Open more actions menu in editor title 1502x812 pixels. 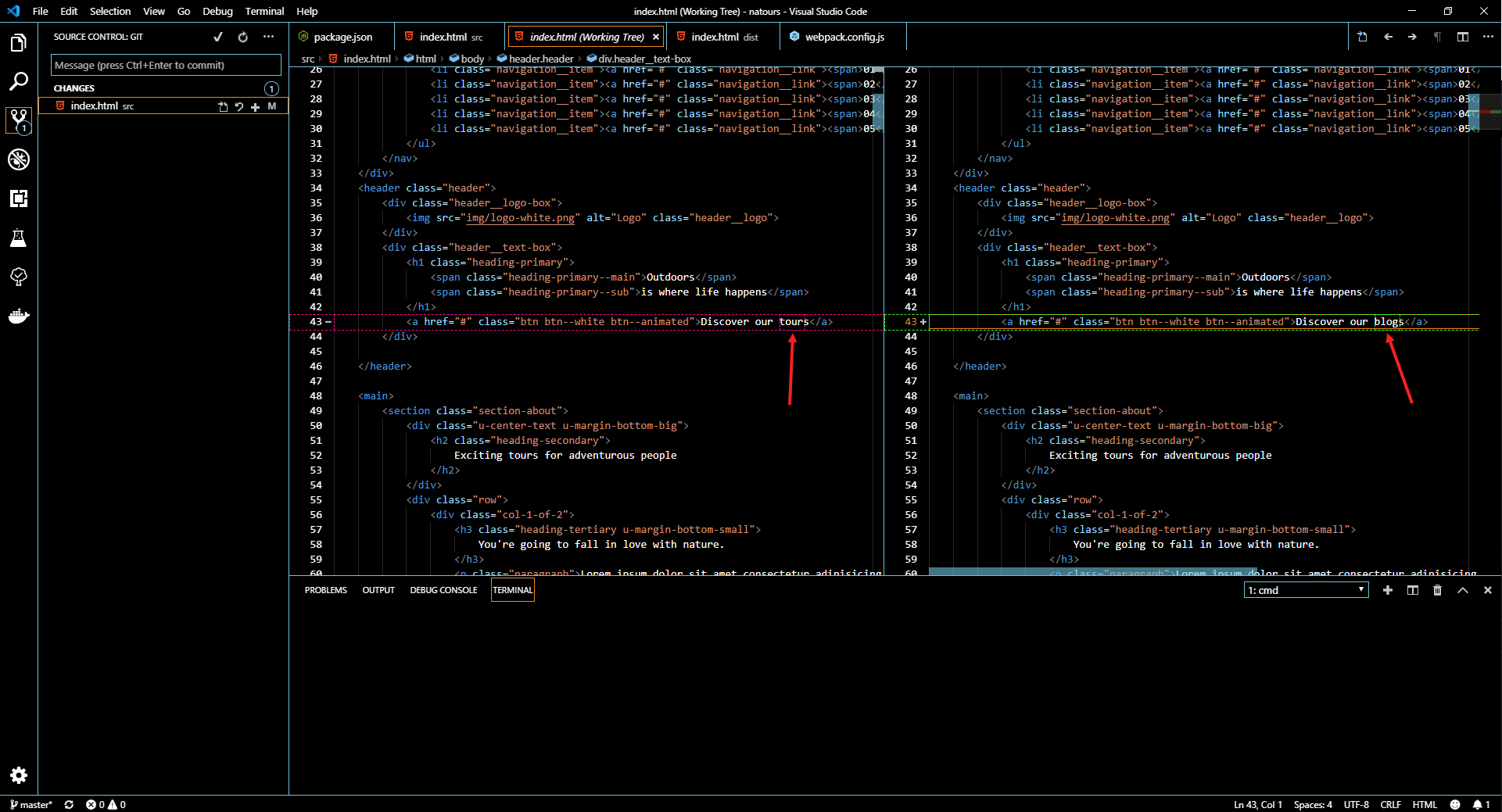click(x=1487, y=37)
